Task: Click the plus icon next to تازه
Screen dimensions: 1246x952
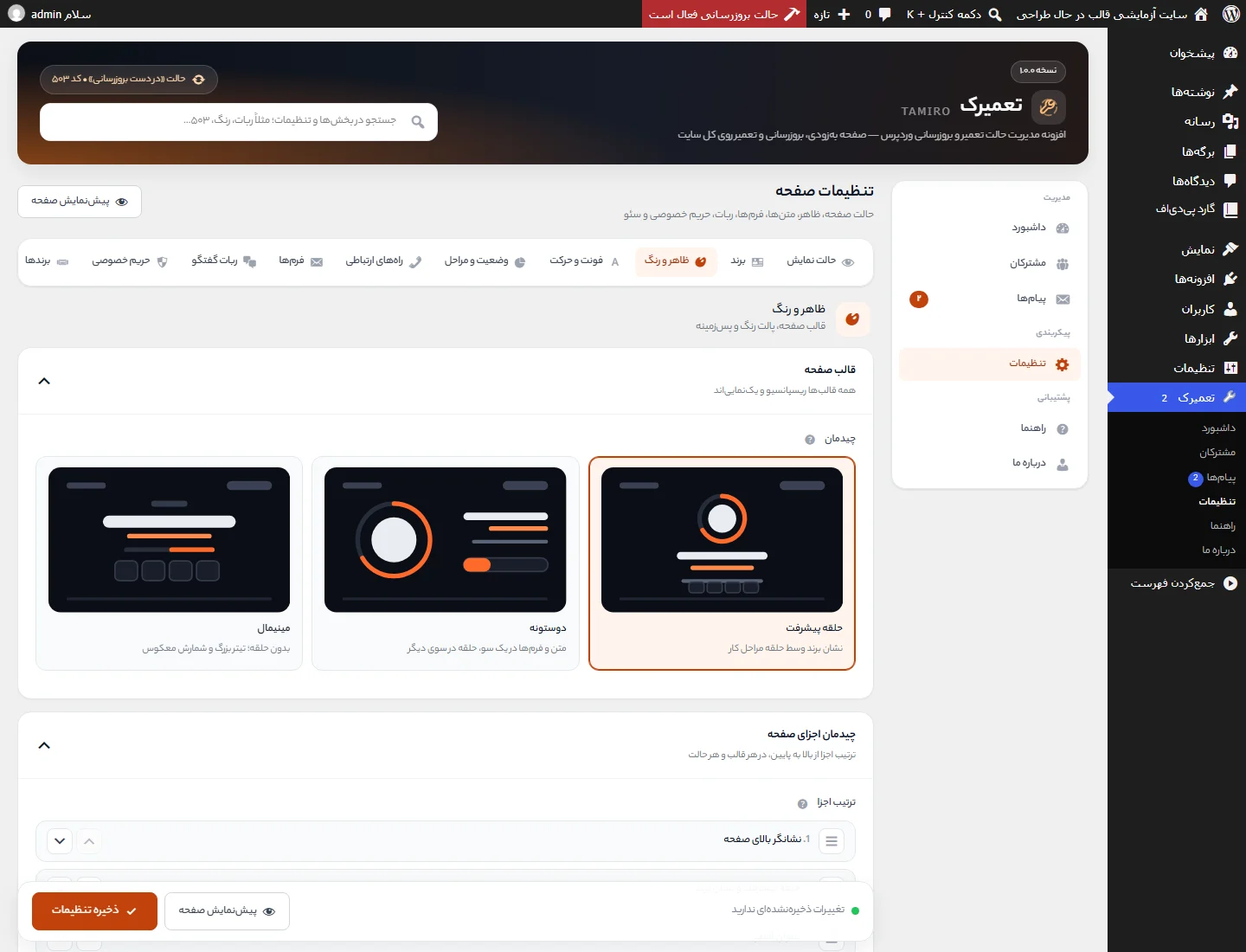Action: point(844,14)
